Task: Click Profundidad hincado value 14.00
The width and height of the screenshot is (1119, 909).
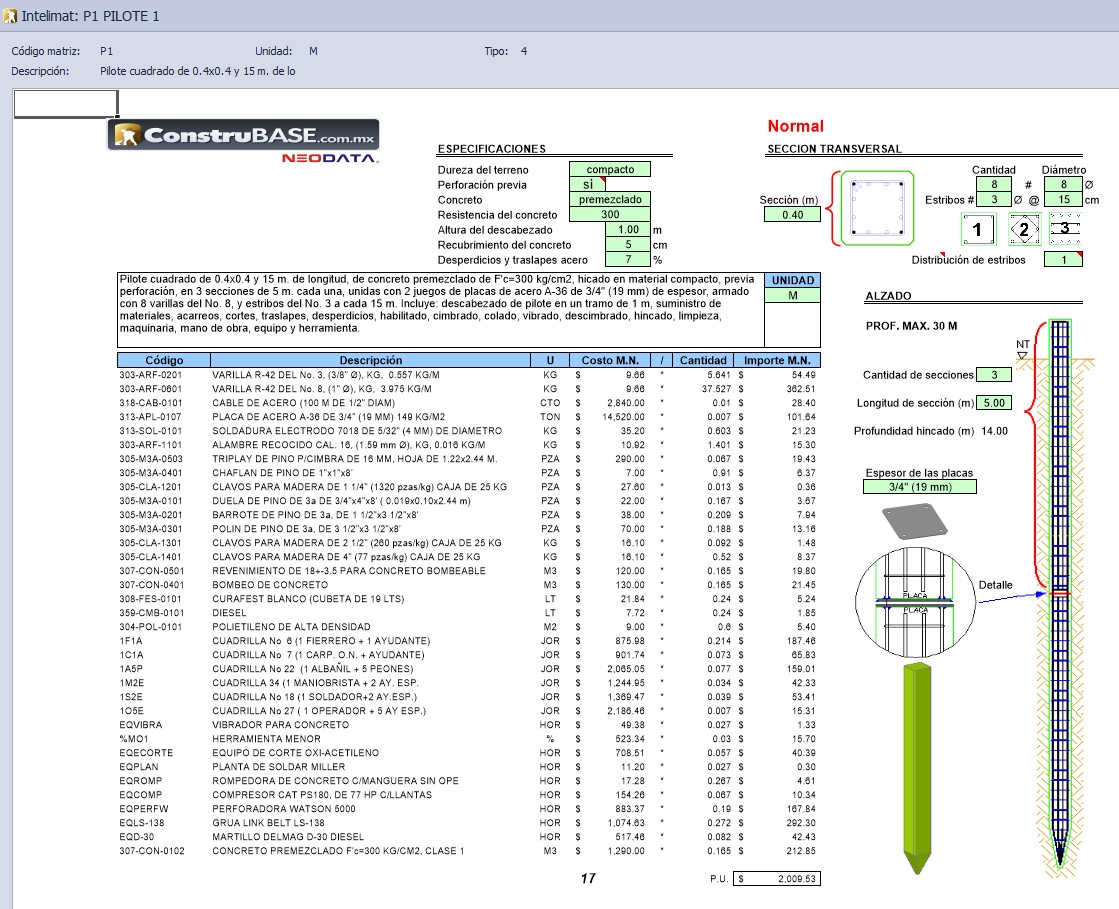Action: click(994, 431)
